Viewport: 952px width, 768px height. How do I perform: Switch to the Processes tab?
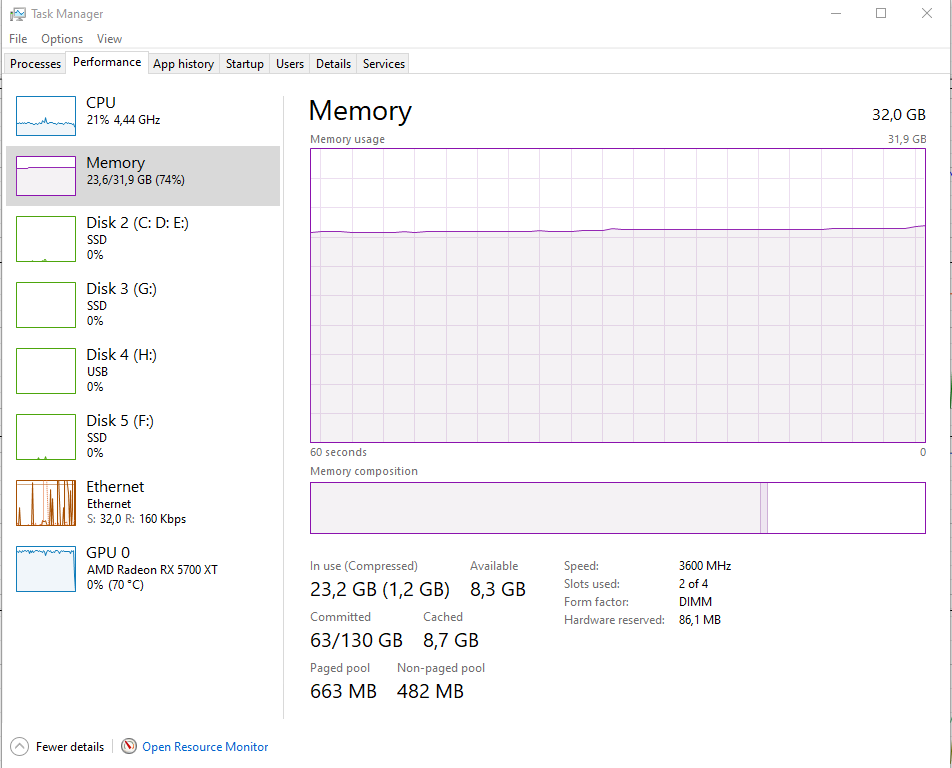pyautogui.click(x=36, y=64)
